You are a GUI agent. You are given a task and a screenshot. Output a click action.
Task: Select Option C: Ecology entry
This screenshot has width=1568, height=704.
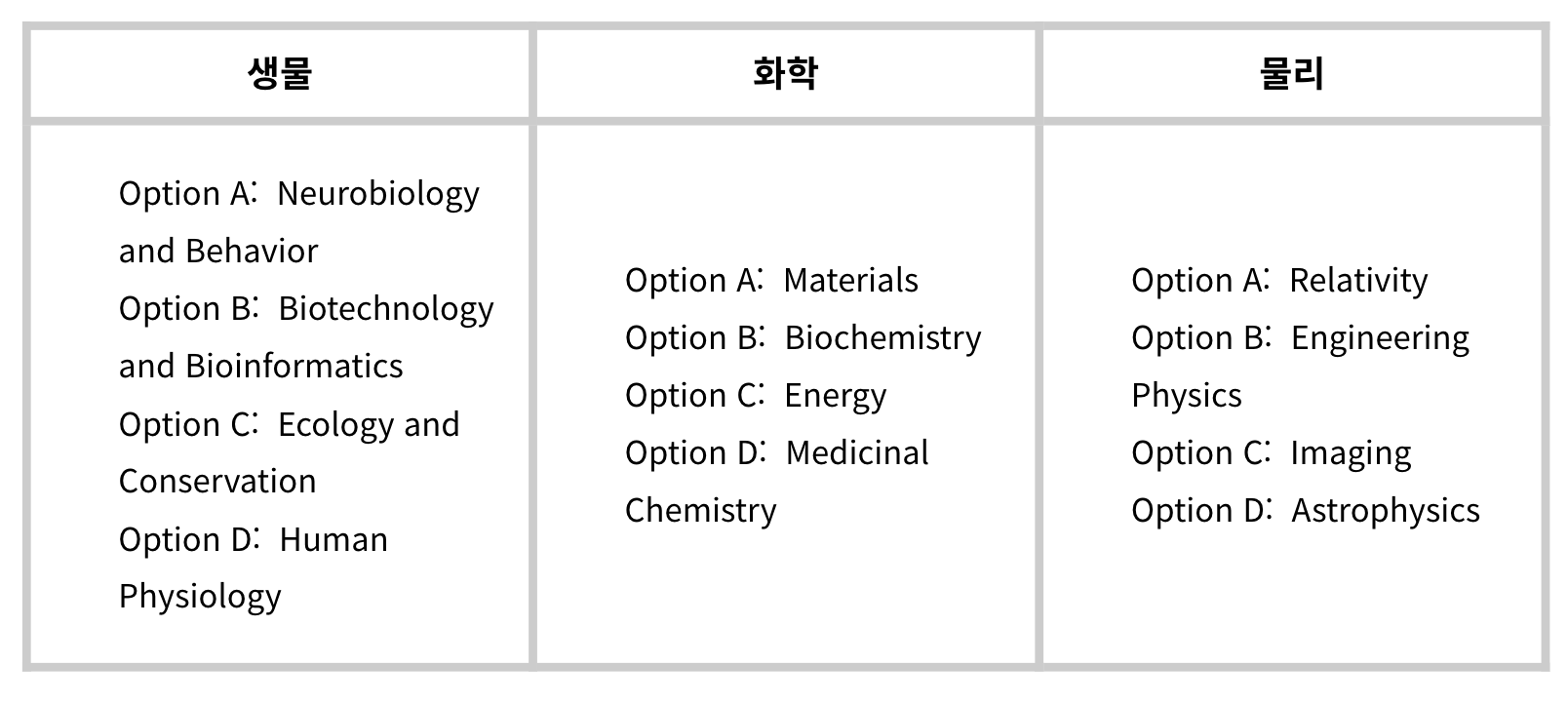[x=289, y=425]
